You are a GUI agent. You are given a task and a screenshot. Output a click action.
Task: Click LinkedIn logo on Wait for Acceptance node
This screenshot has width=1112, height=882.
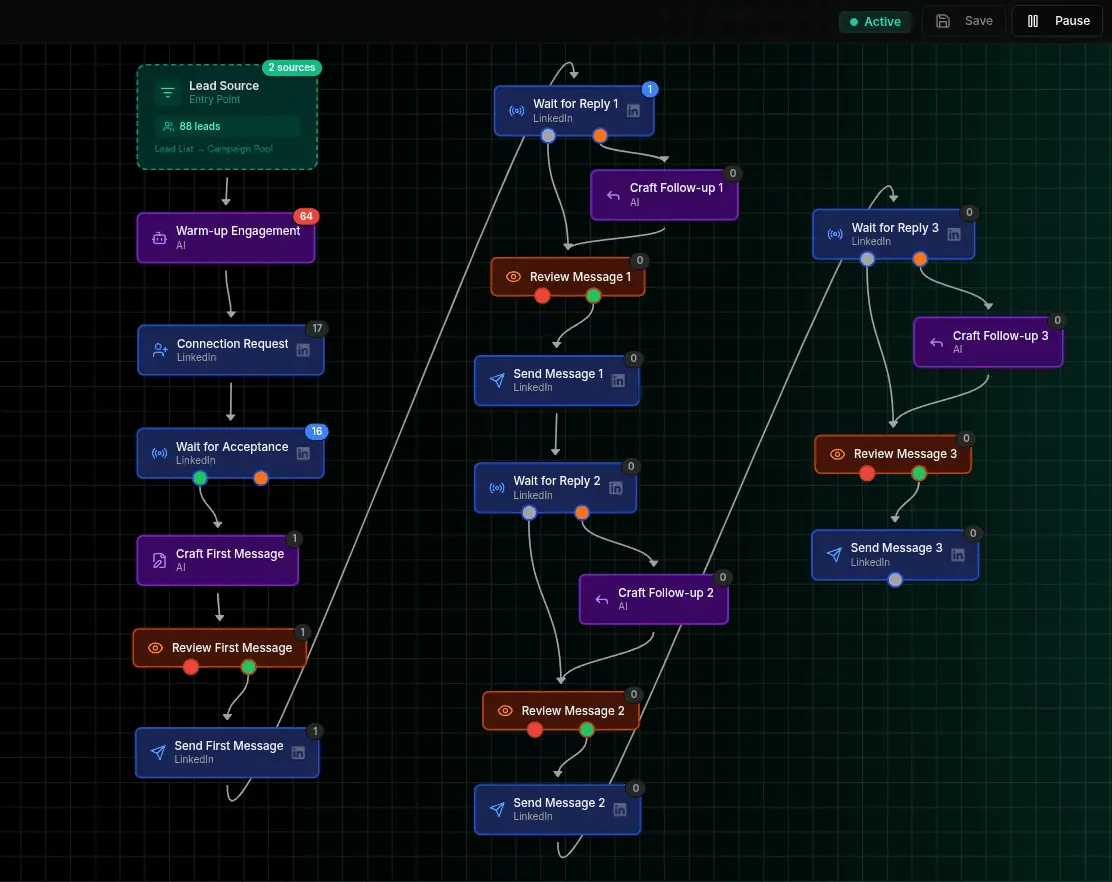tap(303, 453)
